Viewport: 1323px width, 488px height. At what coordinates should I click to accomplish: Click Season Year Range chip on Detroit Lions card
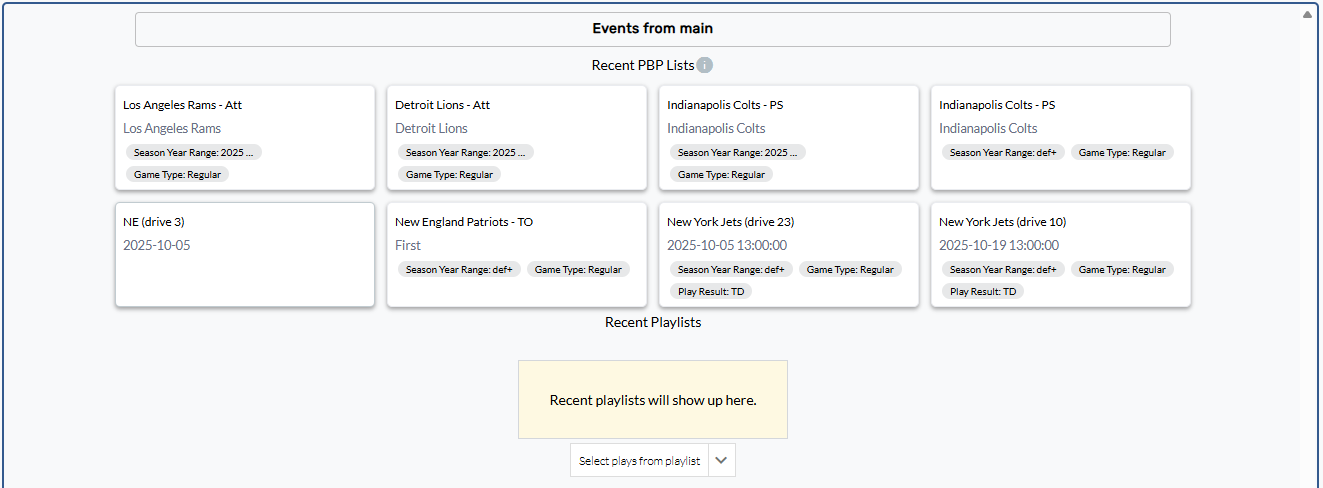pos(465,153)
